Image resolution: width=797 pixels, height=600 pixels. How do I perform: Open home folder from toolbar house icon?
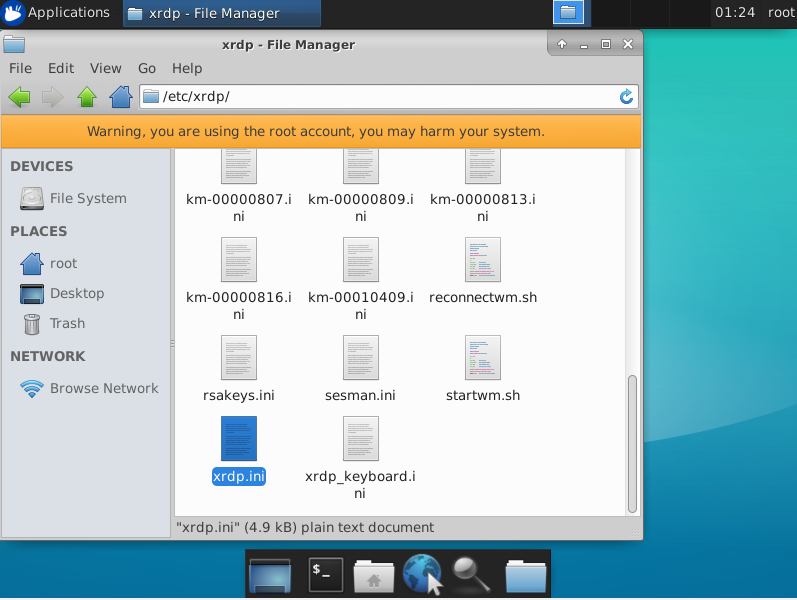pos(121,97)
